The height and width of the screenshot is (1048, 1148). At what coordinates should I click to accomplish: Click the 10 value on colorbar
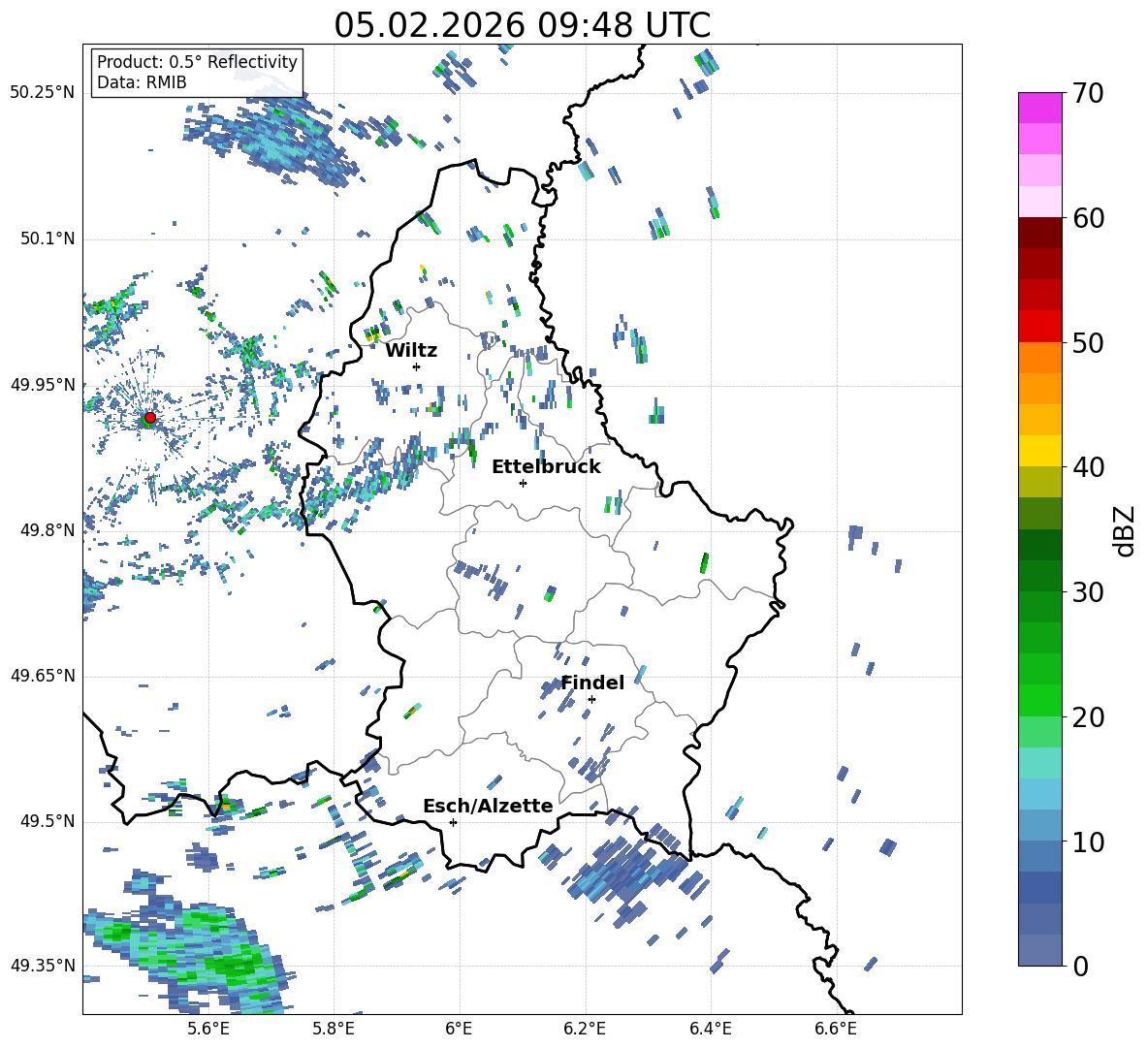point(1087,842)
